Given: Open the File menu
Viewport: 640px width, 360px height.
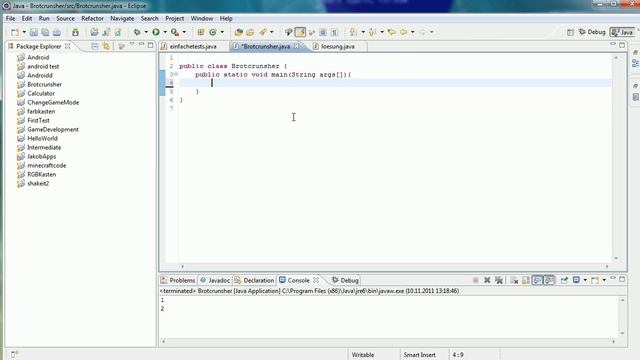Looking at the screenshot, I should (x=10, y=18).
